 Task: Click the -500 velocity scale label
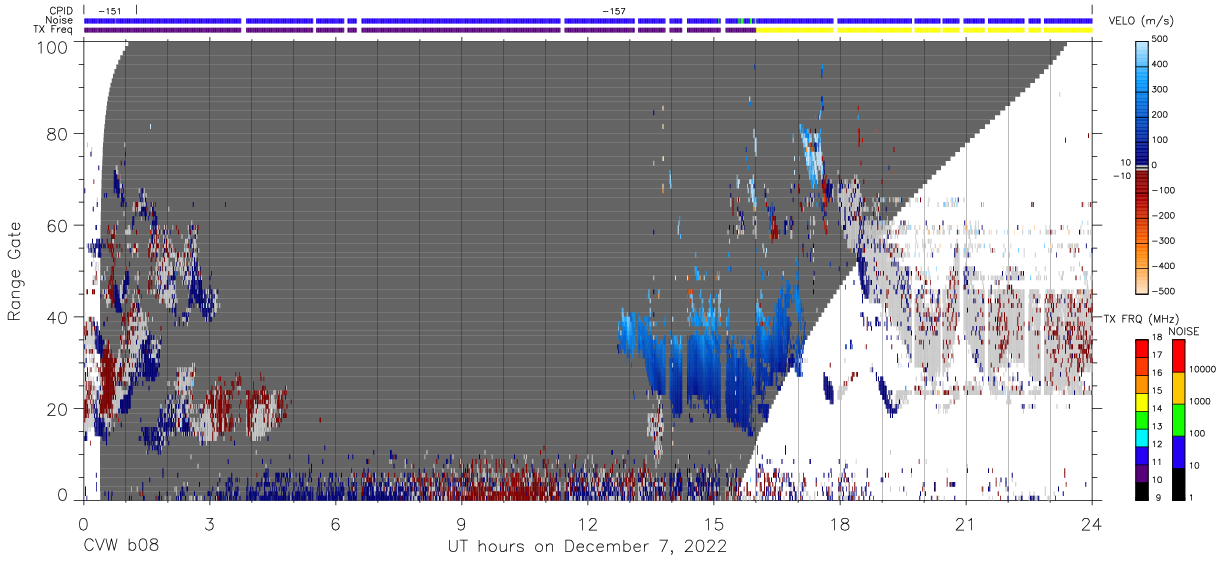click(1165, 291)
